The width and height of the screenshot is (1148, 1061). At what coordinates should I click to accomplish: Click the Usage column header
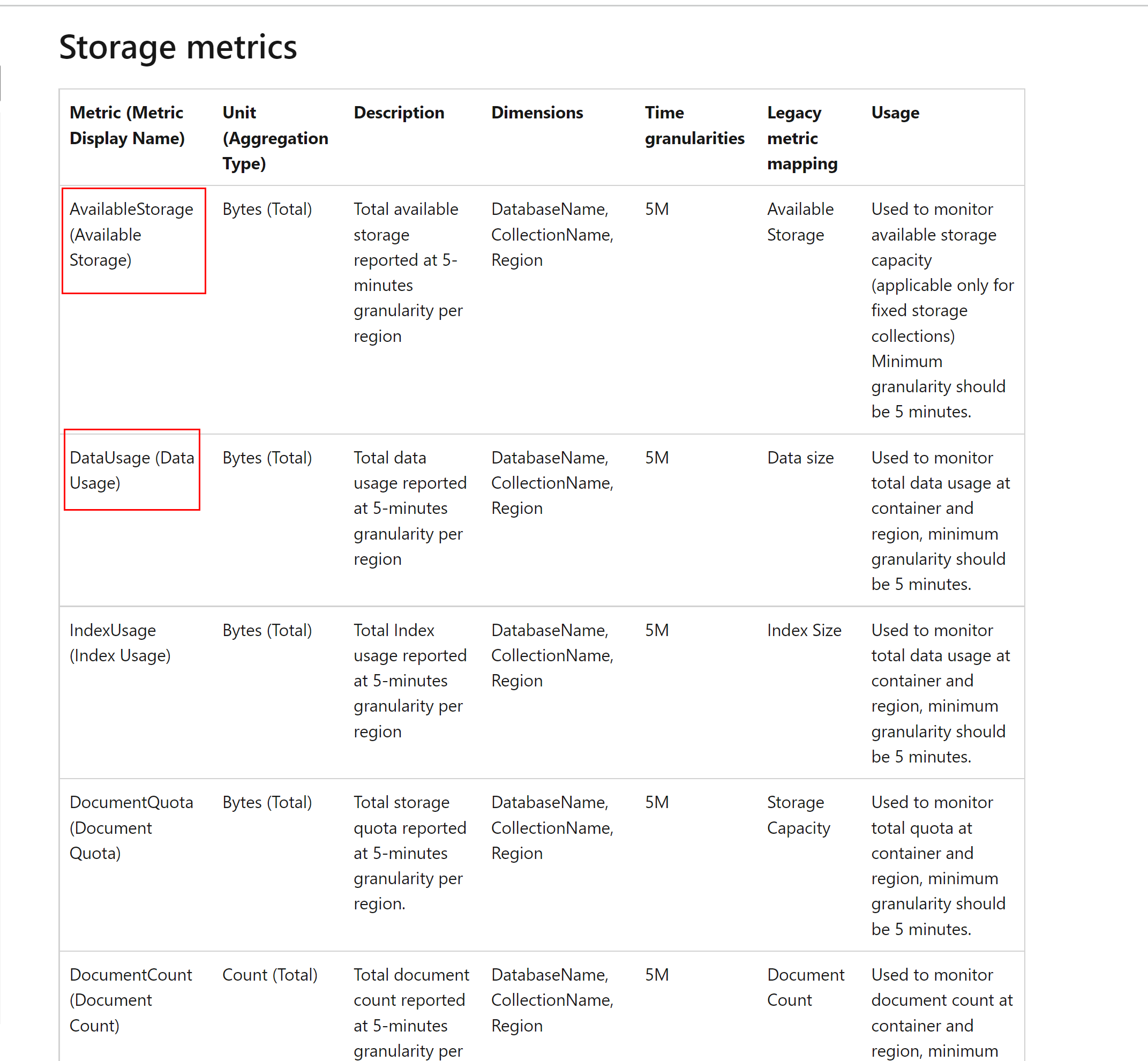895,113
